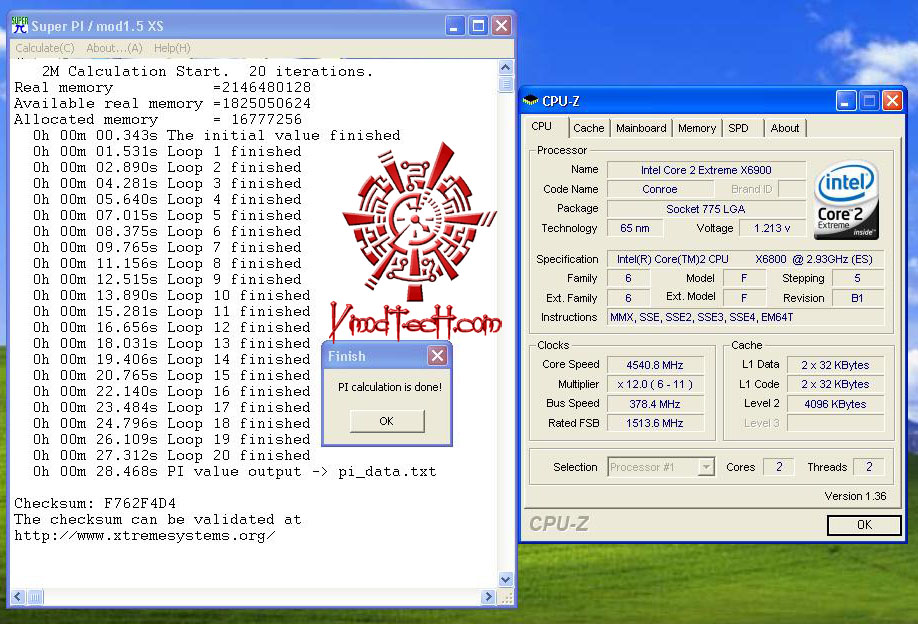Click the Stepping value 5
918x624 pixels.
point(858,278)
